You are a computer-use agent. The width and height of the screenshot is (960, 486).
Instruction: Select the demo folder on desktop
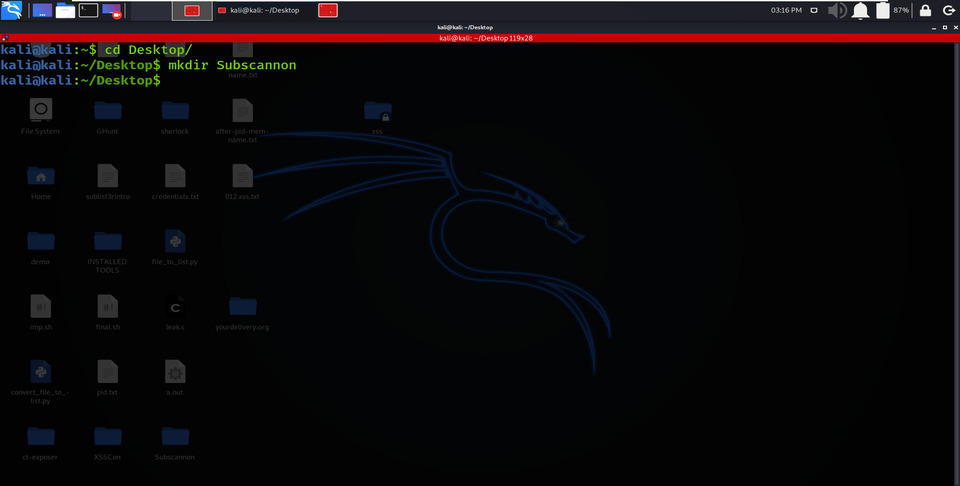40,247
